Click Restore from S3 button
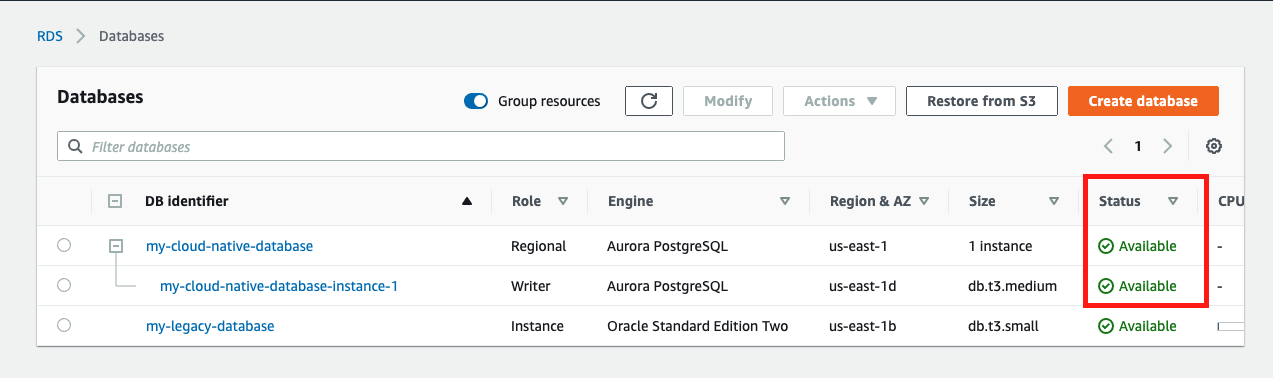1273x378 pixels. coord(981,101)
